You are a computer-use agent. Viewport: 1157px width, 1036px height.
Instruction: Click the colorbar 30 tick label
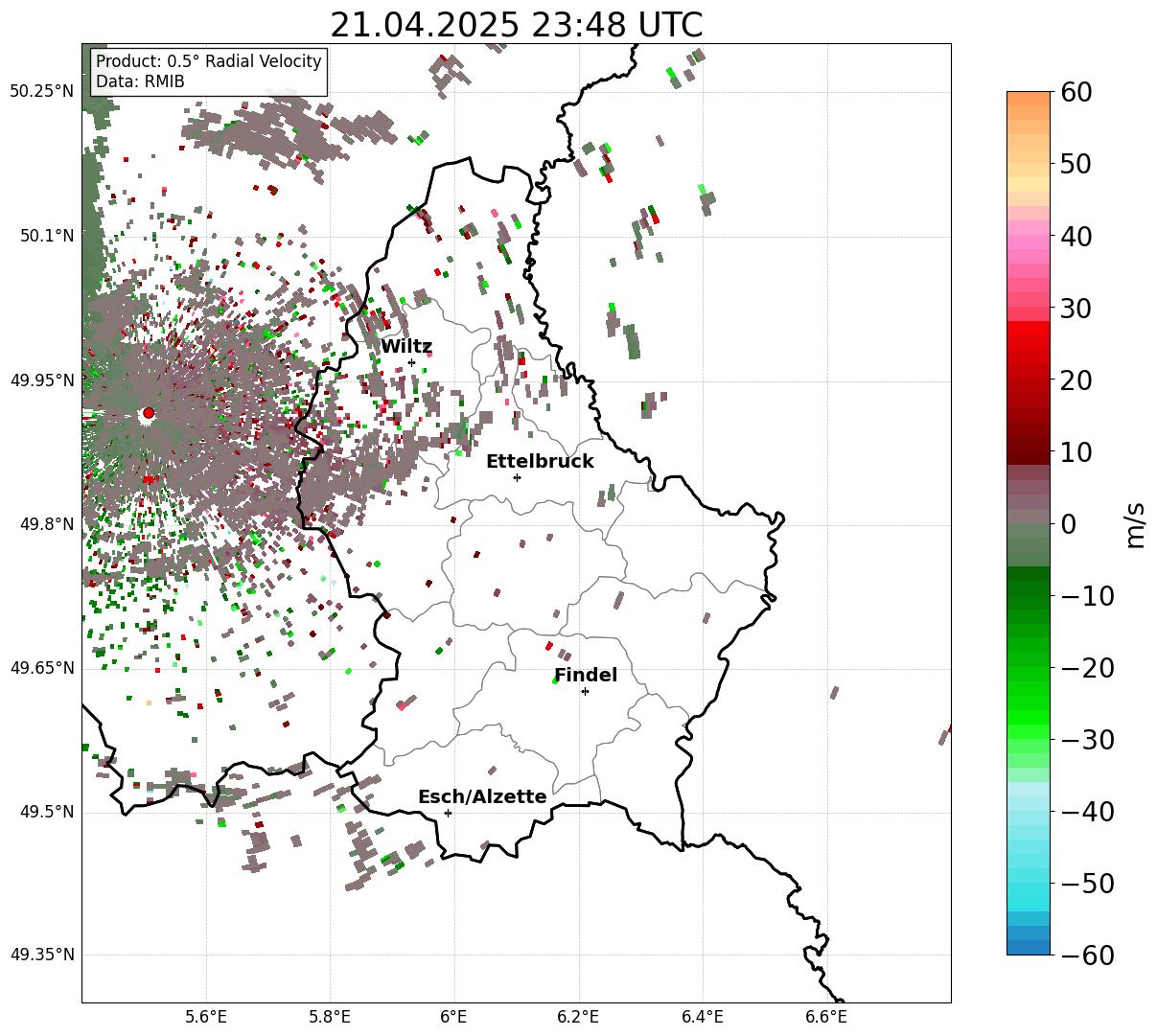coord(1076,309)
